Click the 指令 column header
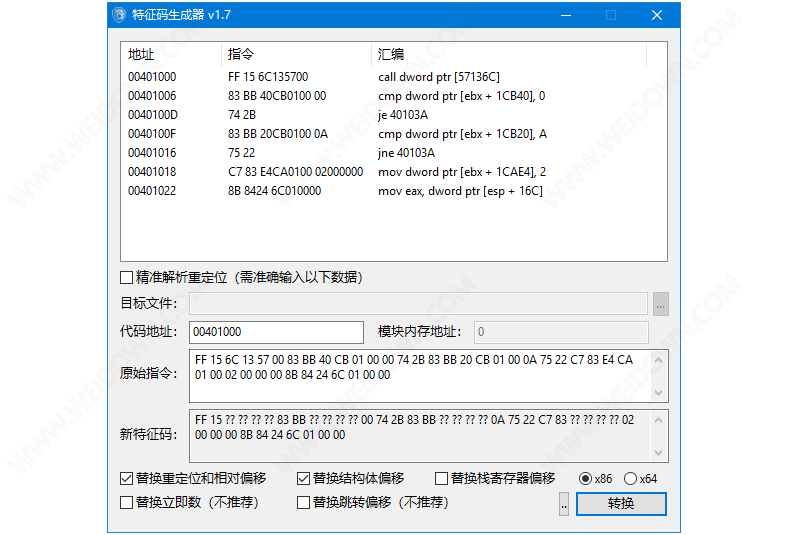 [x=296, y=54]
